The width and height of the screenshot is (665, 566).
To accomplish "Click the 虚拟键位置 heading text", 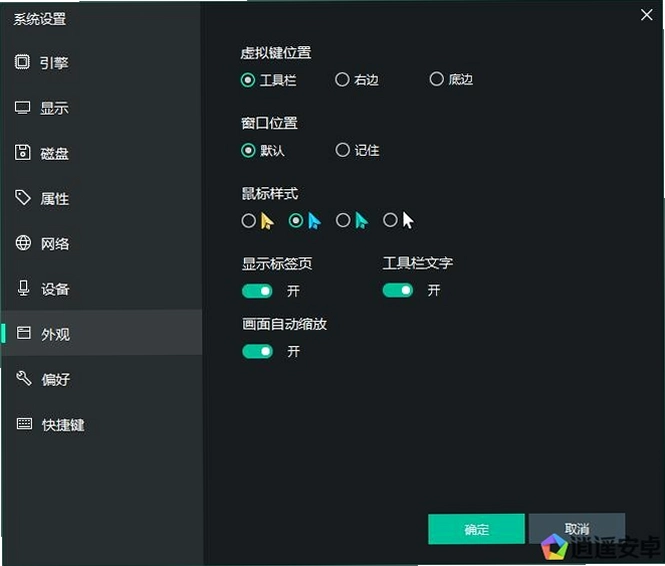I will pyautogui.click(x=276, y=53).
